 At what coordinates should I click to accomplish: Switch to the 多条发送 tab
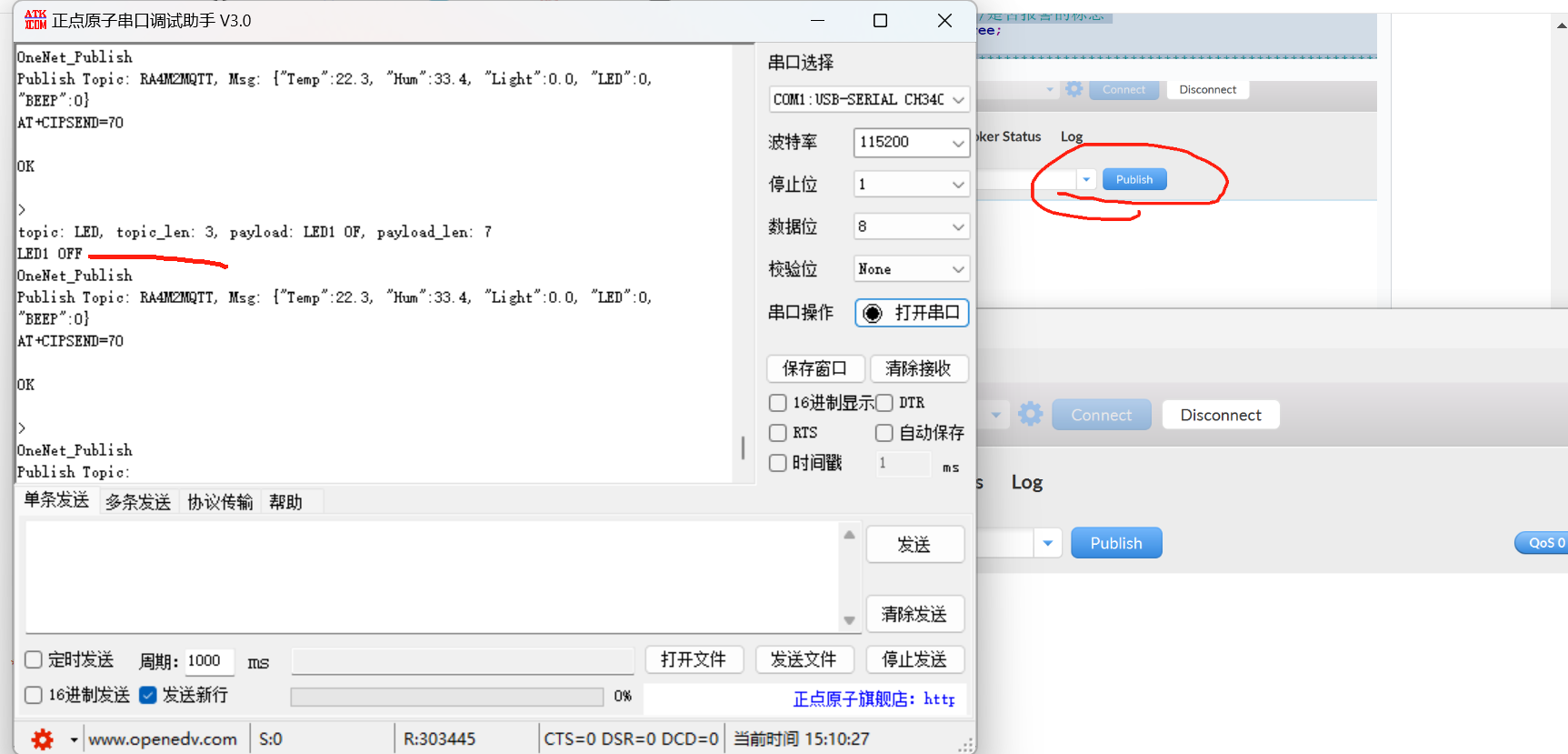(x=138, y=502)
